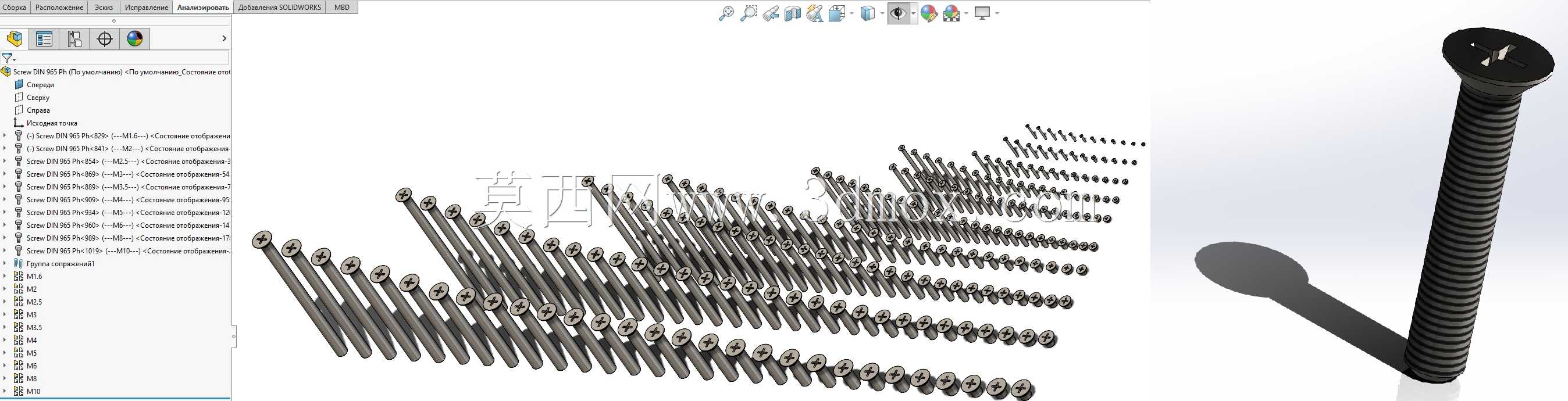Activate the Section View tool
Screen dimensions: 1568x401
pyautogui.click(x=793, y=13)
